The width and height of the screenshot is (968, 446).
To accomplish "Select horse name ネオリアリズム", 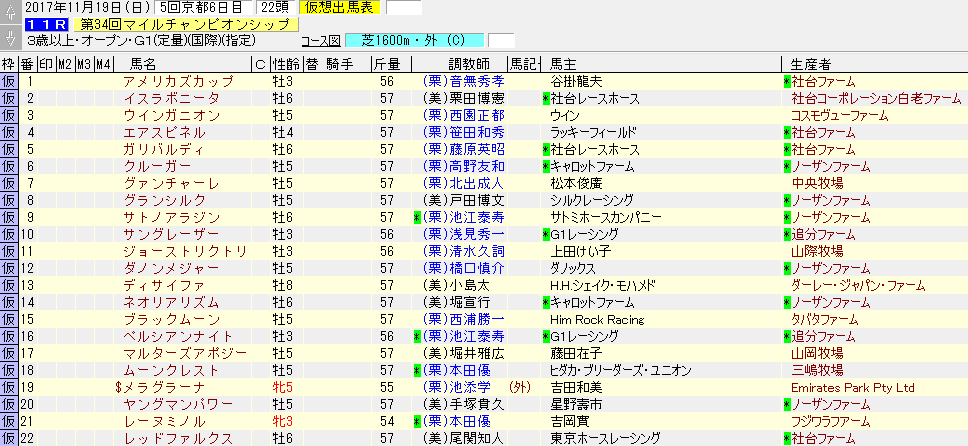I will coord(171,302).
